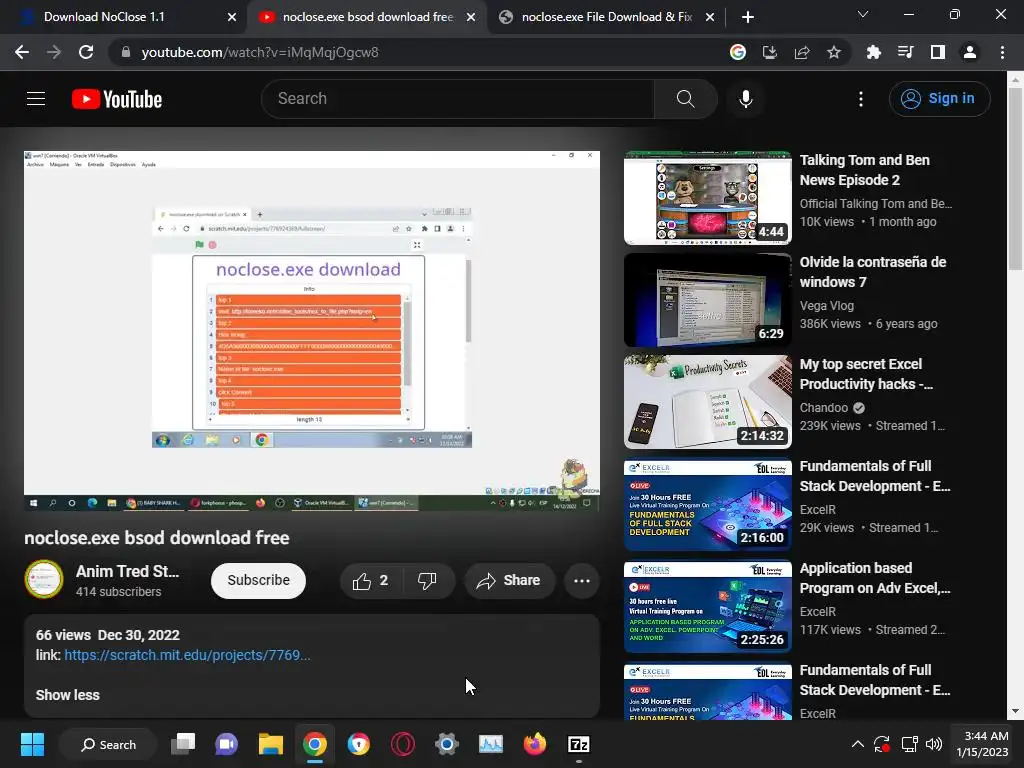Click the Share button
This screenshot has width=1024, height=768.
pyautogui.click(x=509, y=581)
